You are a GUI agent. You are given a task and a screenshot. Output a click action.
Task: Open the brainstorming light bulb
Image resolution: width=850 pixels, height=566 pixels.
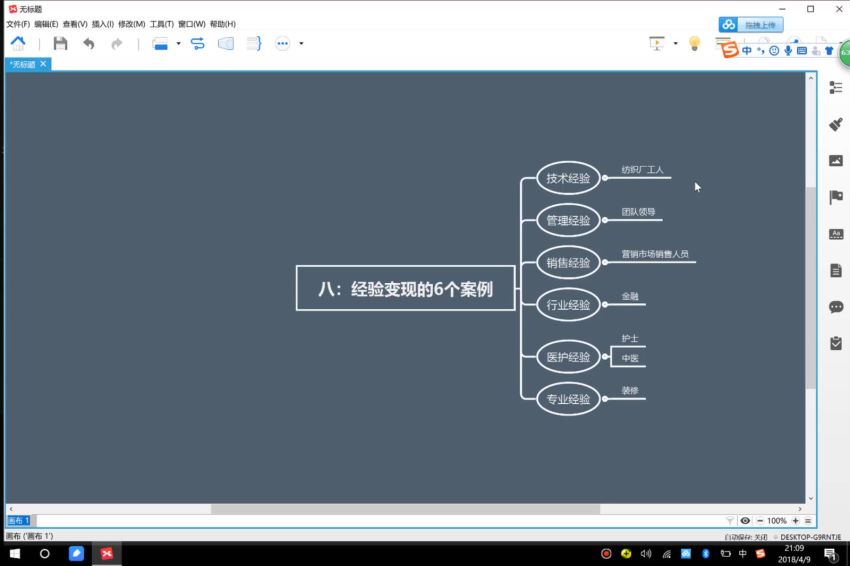coord(694,43)
